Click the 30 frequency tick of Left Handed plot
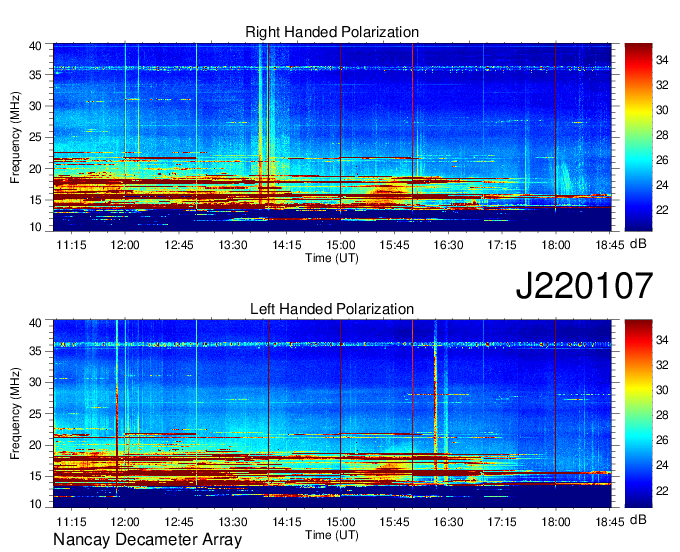Screen dimensions: 680x552 click(x=35, y=382)
